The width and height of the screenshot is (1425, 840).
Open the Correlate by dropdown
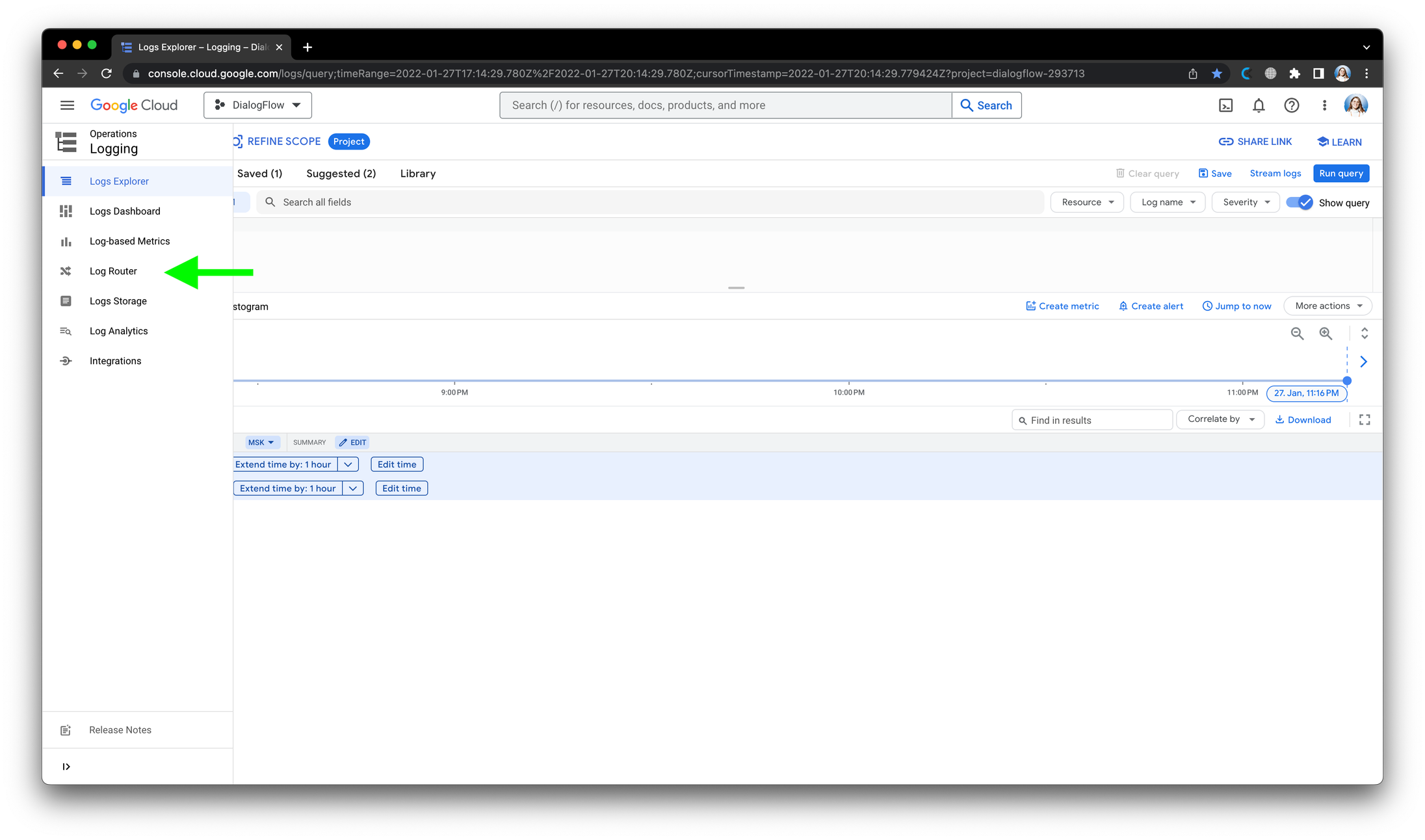click(x=1220, y=419)
